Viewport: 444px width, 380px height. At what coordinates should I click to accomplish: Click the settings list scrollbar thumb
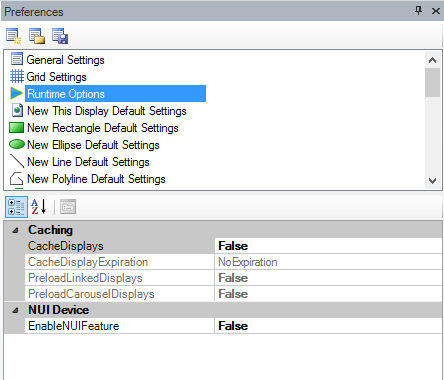pos(433,82)
